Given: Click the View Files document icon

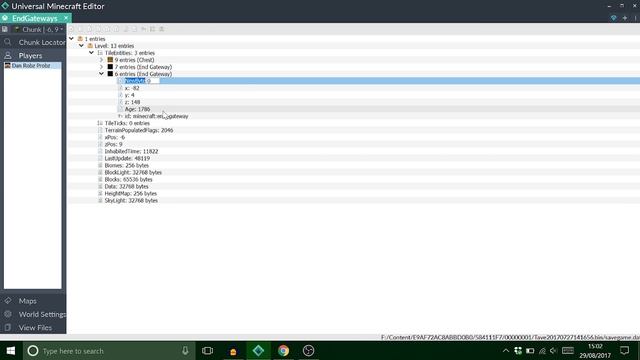Looking at the screenshot, I should pos(7,327).
